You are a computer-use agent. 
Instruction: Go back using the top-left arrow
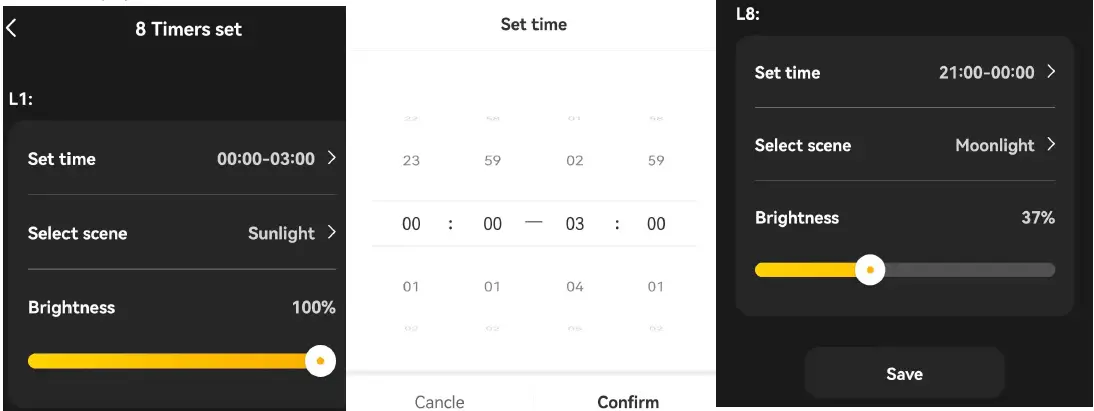click(x=12, y=29)
